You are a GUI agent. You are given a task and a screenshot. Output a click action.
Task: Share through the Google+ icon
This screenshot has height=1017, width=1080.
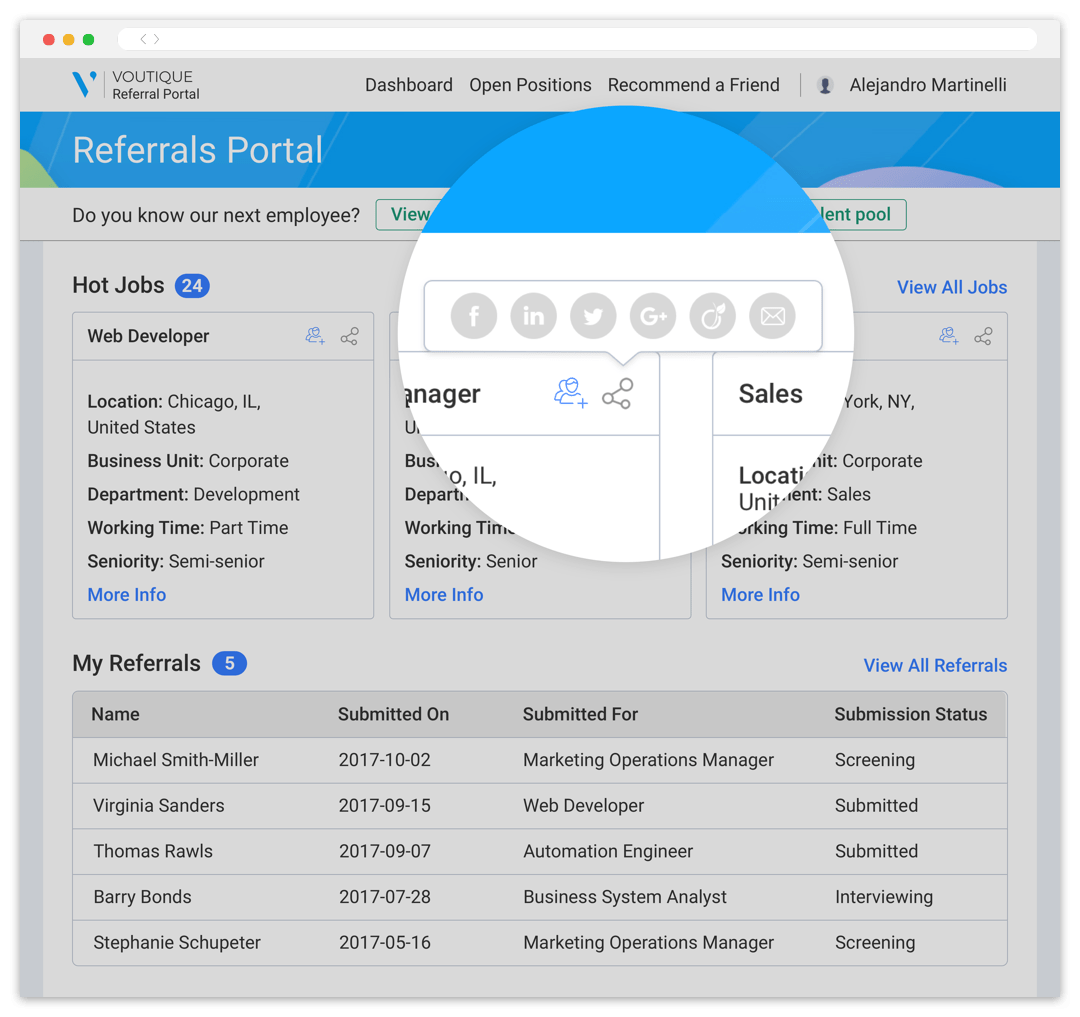653,316
